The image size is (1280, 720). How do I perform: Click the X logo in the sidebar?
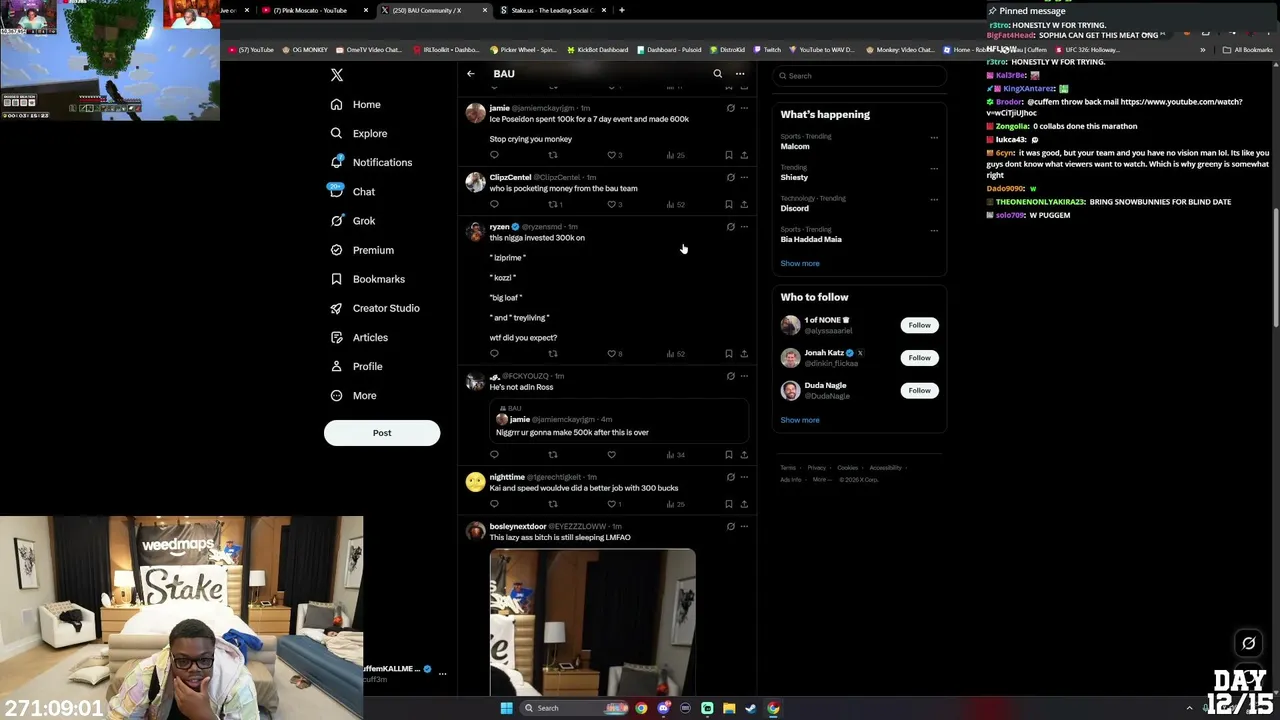click(337, 75)
